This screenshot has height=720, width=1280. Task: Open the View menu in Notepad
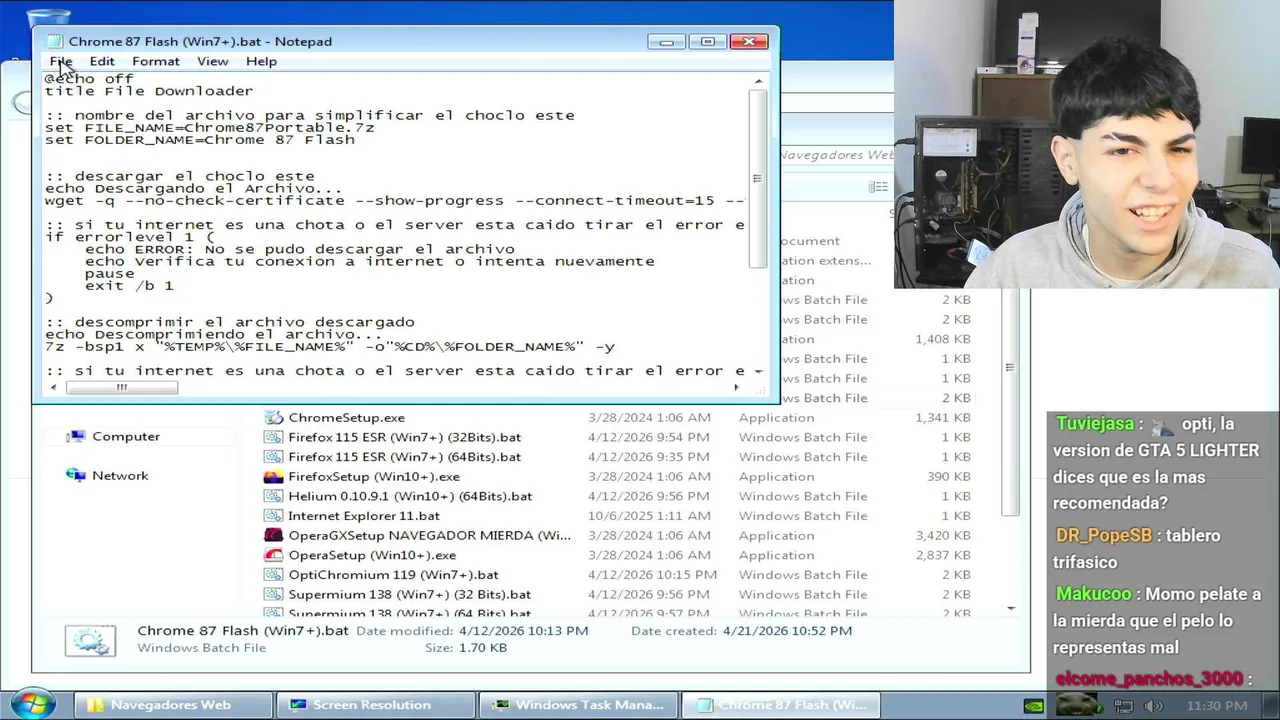click(x=212, y=61)
